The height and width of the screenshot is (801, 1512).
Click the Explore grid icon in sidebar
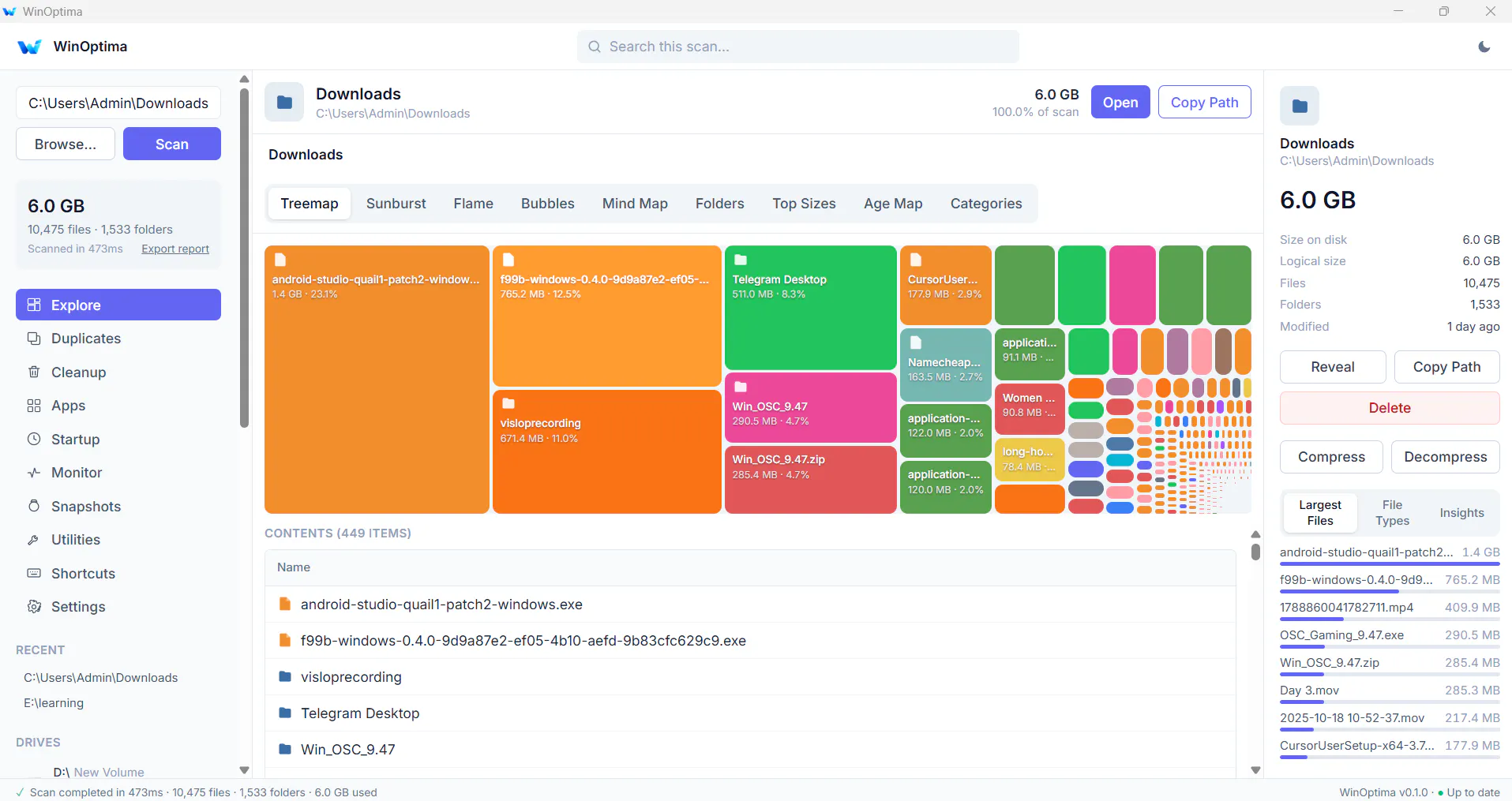tap(34, 305)
